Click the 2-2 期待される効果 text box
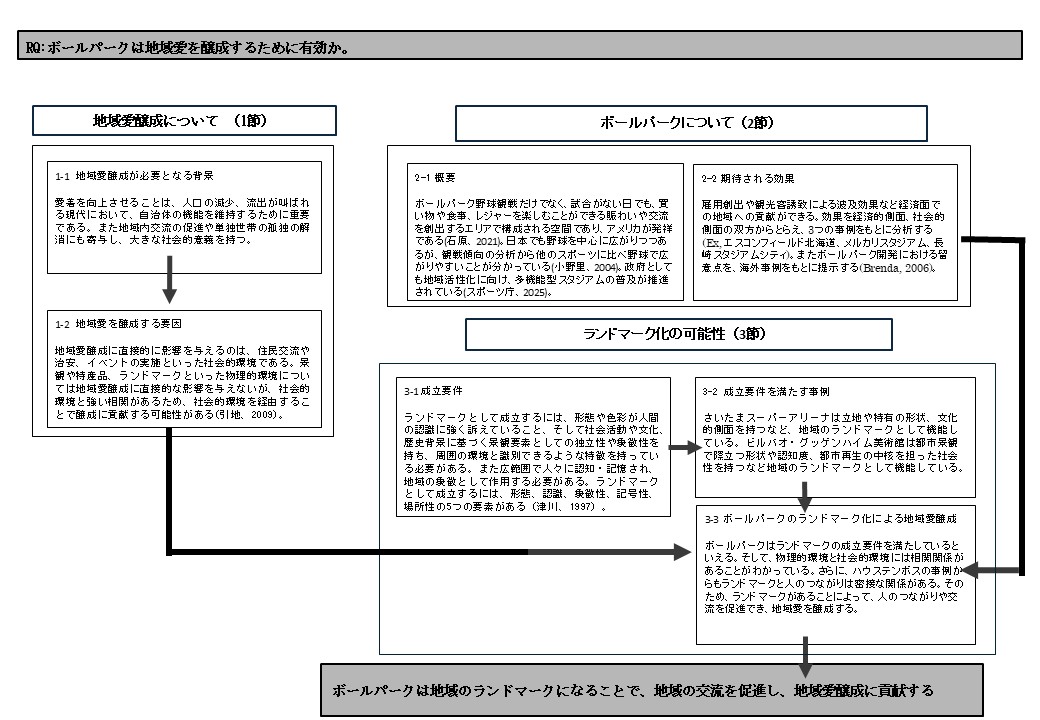This screenshot has height=720, width=1040. [824, 231]
